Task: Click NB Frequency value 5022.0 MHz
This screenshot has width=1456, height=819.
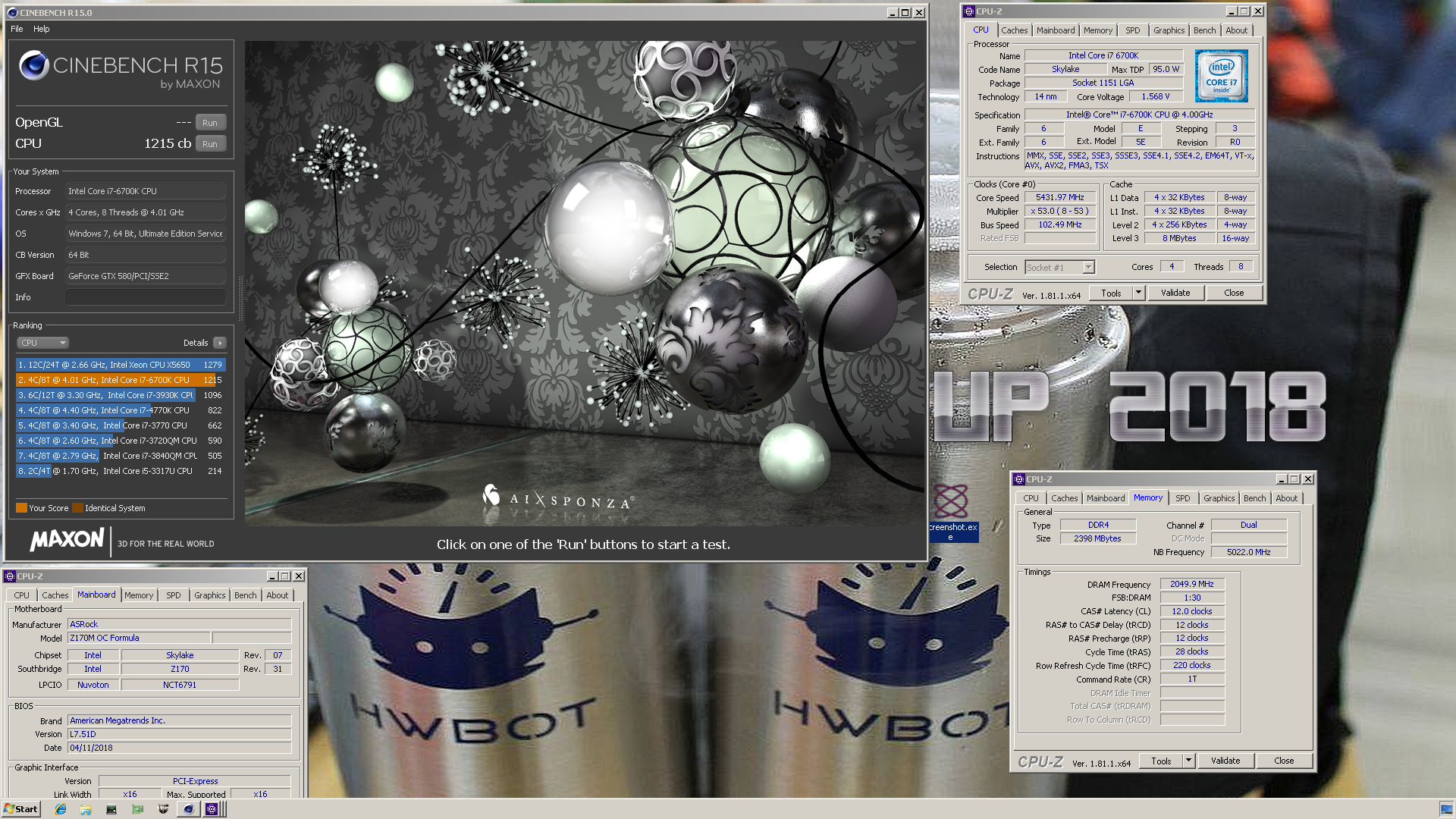Action: [1248, 552]
